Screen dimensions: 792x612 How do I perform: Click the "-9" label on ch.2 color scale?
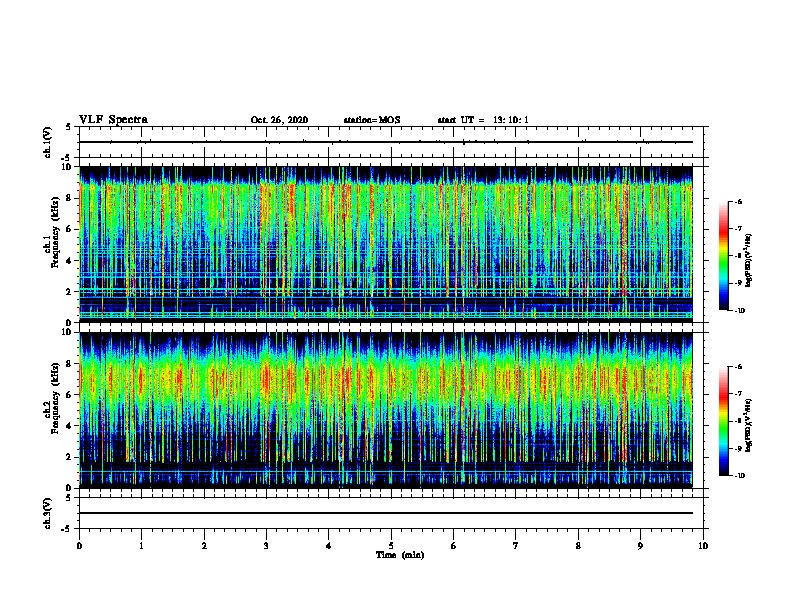738,448
